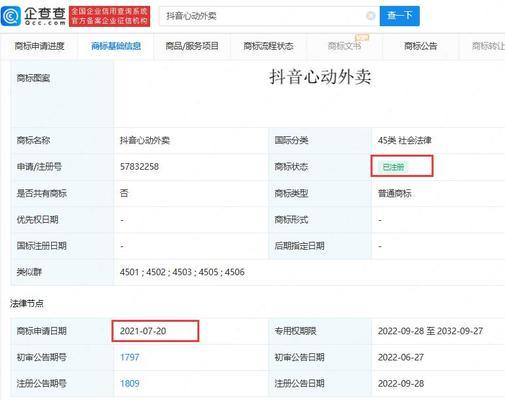Select registration number 57832258
This screenshot has height=400, width=505.
click(x=139, y=167)
